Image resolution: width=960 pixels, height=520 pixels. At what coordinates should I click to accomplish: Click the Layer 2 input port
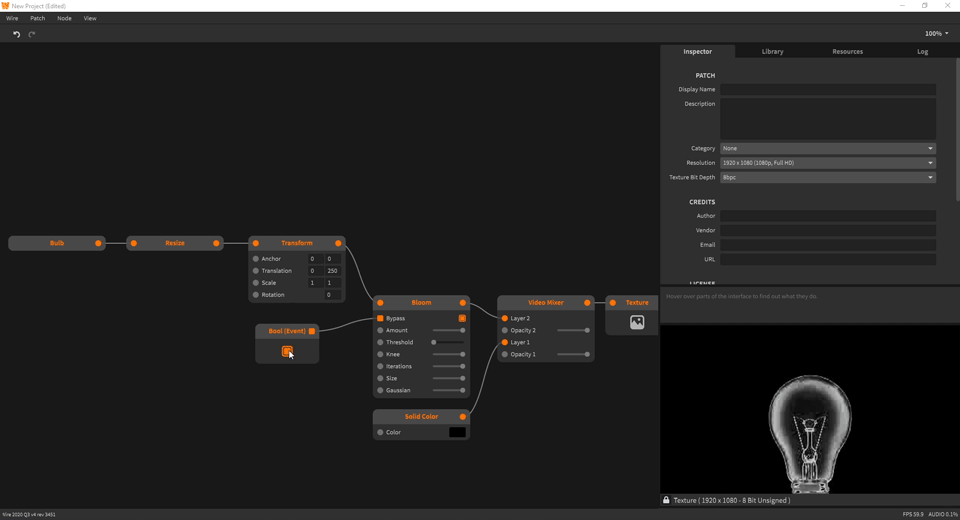tap(505, 318)
